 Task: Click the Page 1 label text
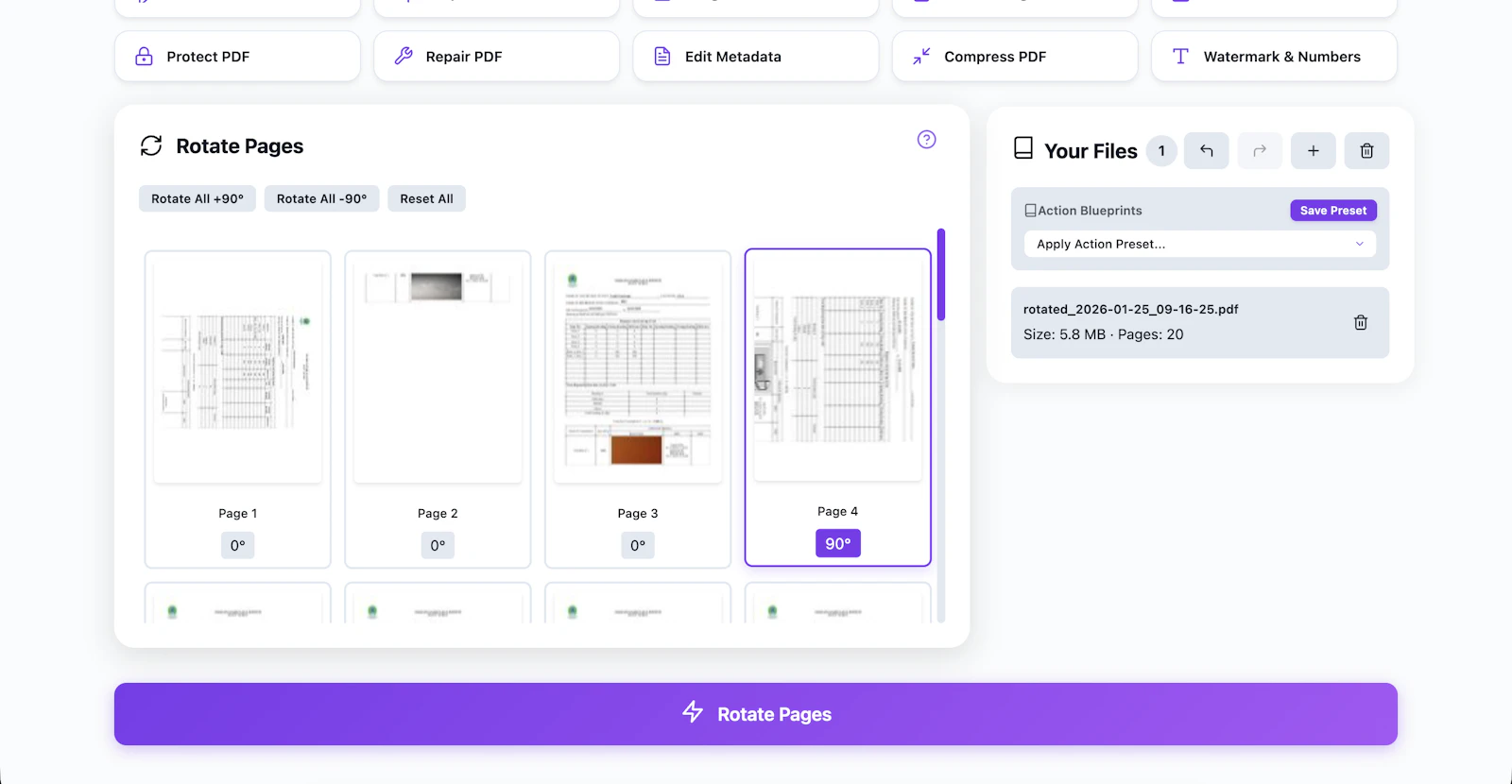pos(238,513)
